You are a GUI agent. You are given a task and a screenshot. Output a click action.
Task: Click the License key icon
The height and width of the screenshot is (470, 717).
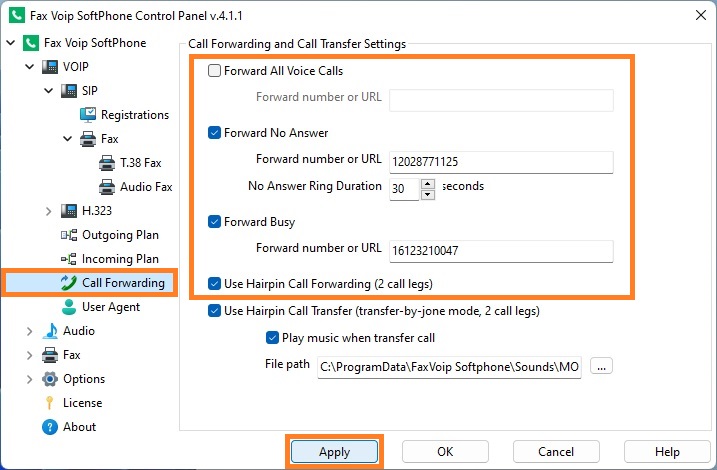tap(50, 403)
